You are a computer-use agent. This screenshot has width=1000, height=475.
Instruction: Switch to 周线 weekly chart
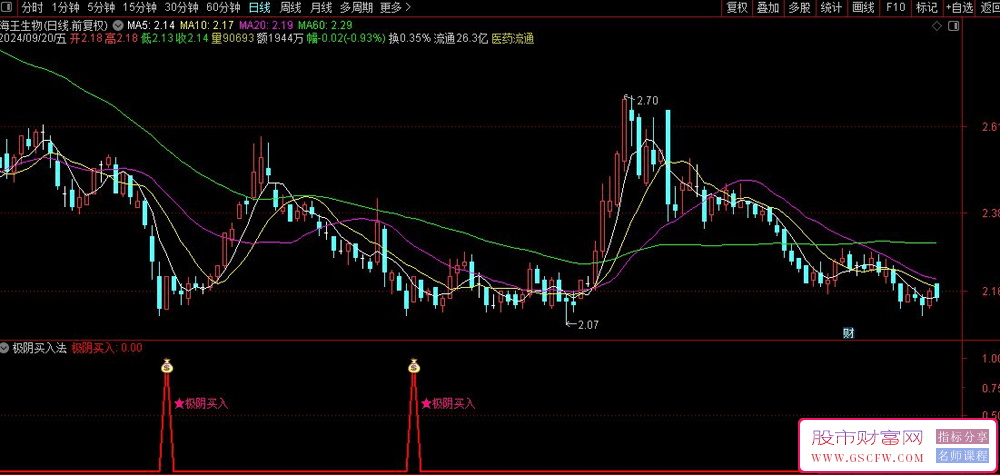tap(291, 8)
